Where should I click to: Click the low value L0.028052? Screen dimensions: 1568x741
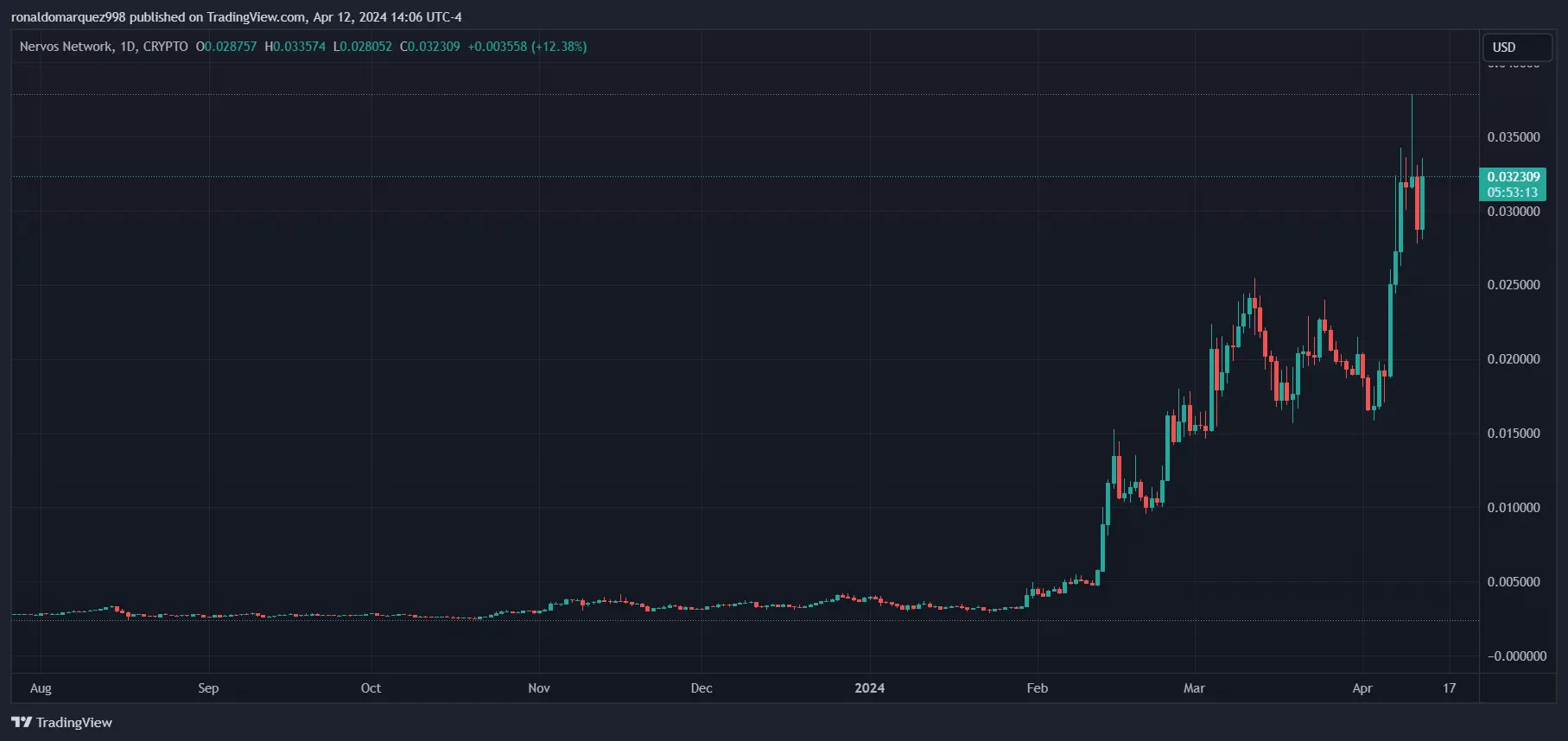363,47
